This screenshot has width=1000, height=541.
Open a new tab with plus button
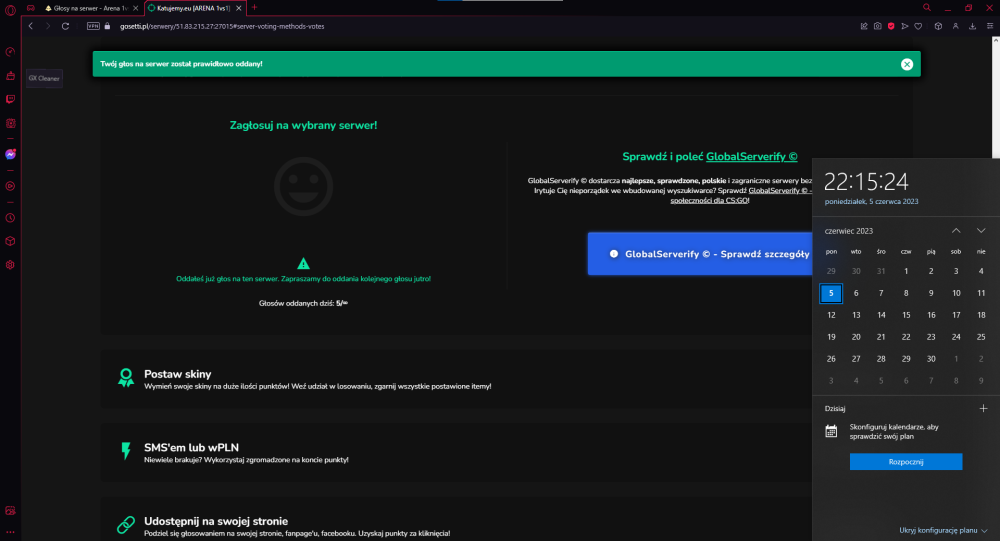(x=254, y=8)
